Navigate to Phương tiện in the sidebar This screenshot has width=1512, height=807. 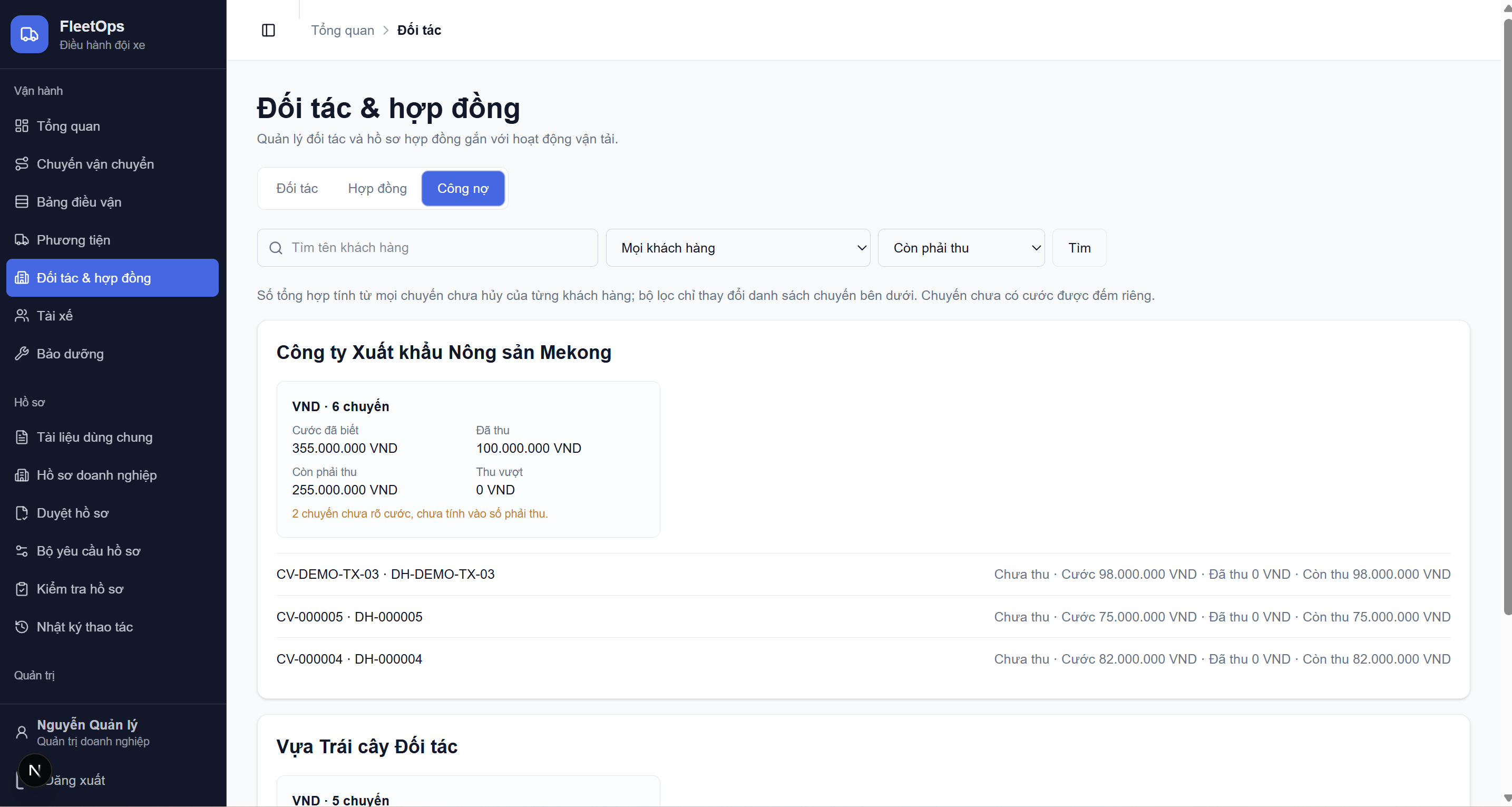112,239
